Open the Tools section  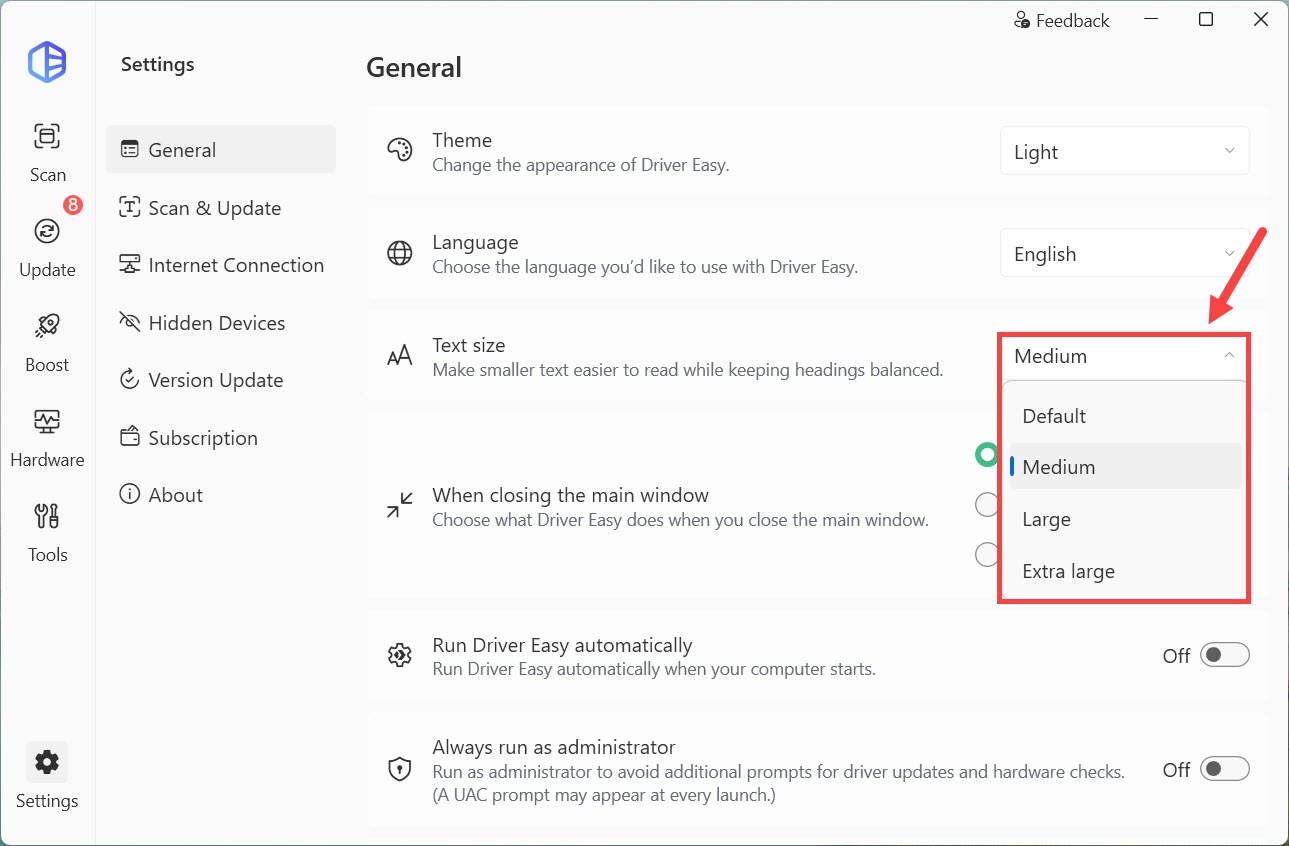47,532
